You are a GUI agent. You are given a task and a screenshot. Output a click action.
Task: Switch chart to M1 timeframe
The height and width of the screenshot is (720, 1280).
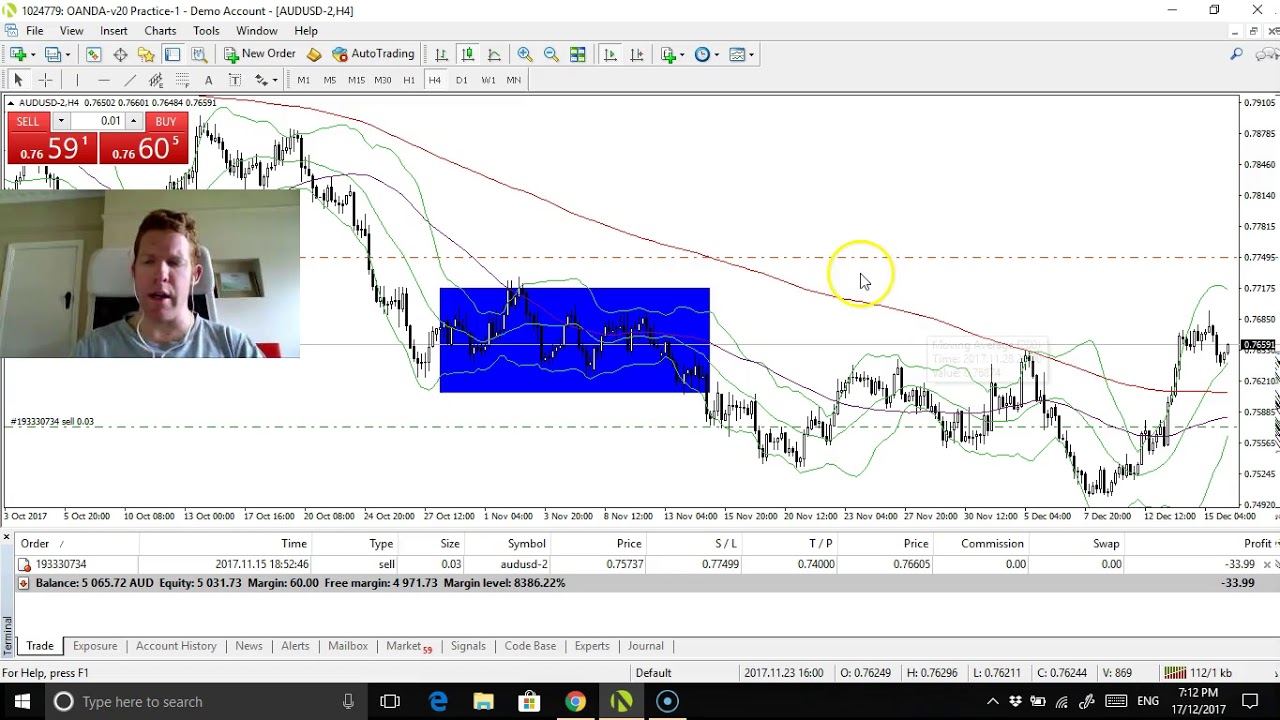click(x=303, y=80)
